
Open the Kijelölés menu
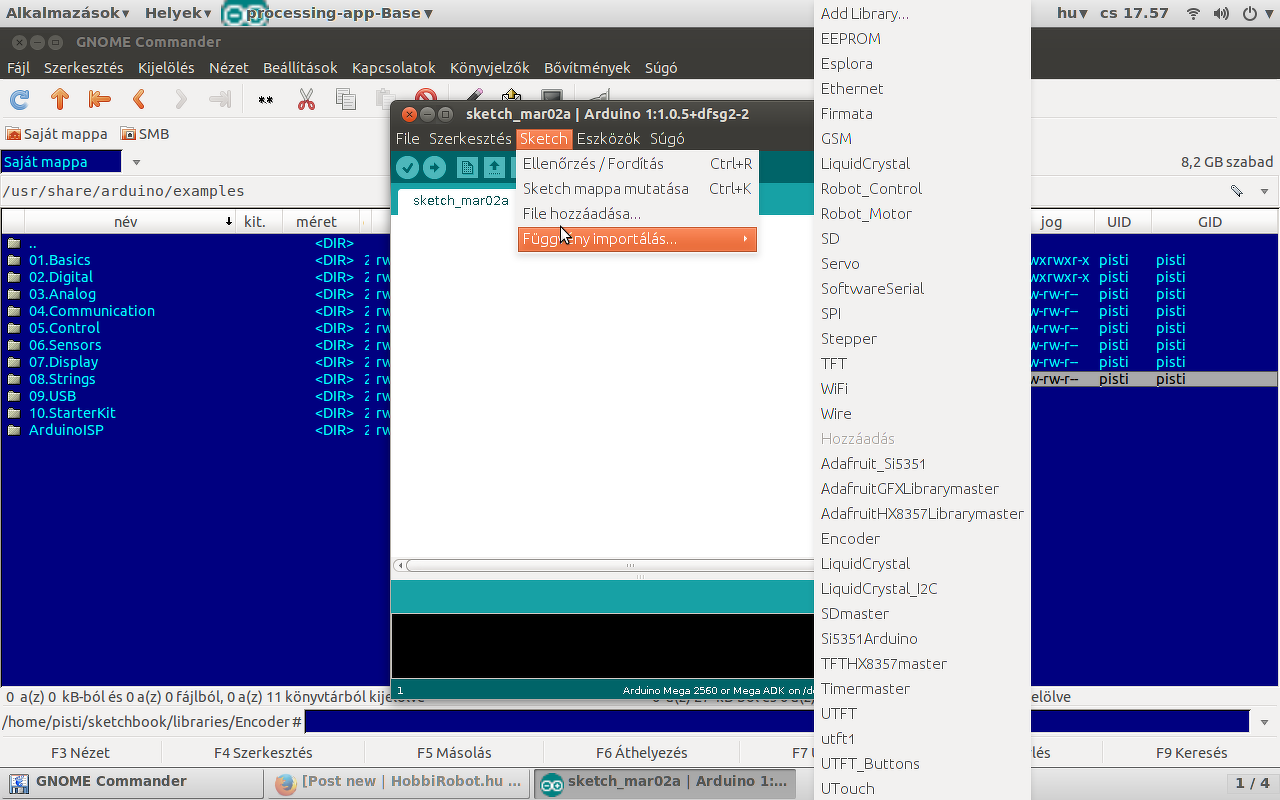click(166, 68)
